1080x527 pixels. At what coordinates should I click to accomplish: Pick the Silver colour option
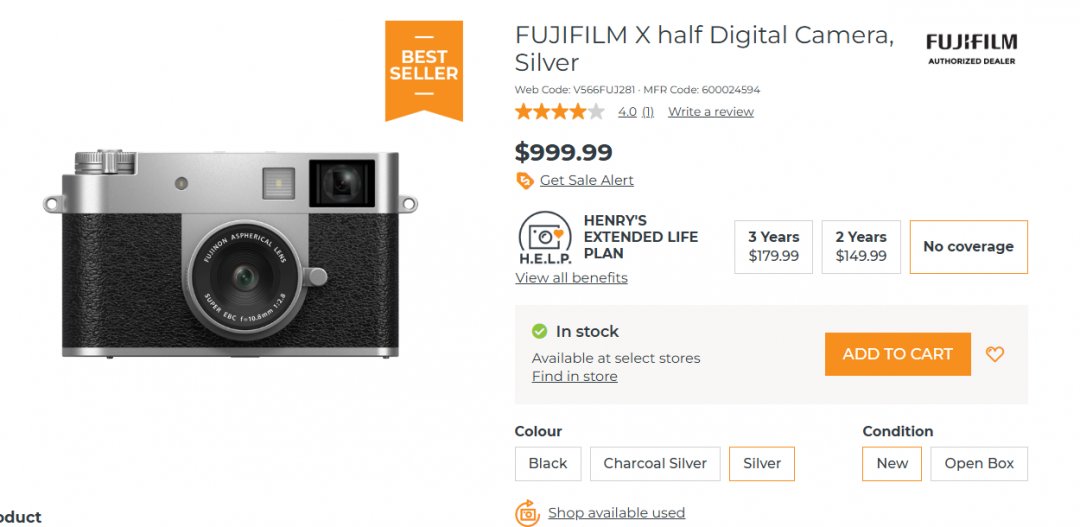tap(762, 463)
